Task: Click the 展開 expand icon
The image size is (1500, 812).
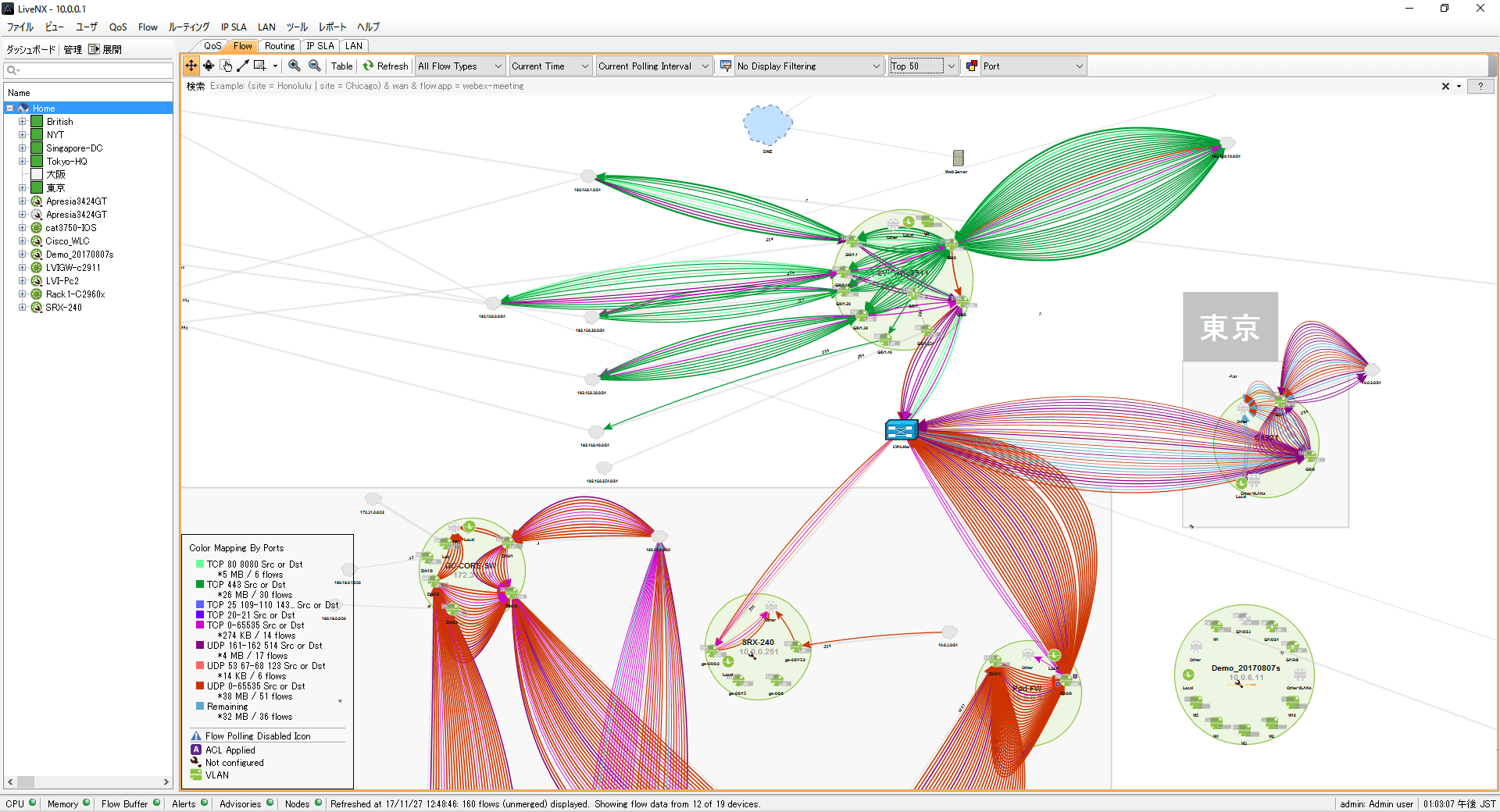Action: (94, 49)
